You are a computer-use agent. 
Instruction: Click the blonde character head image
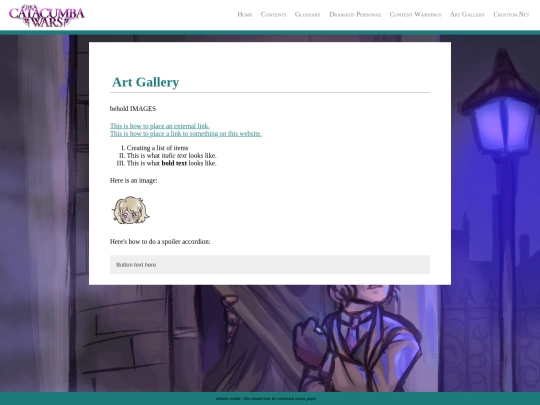tap(131, 210)
